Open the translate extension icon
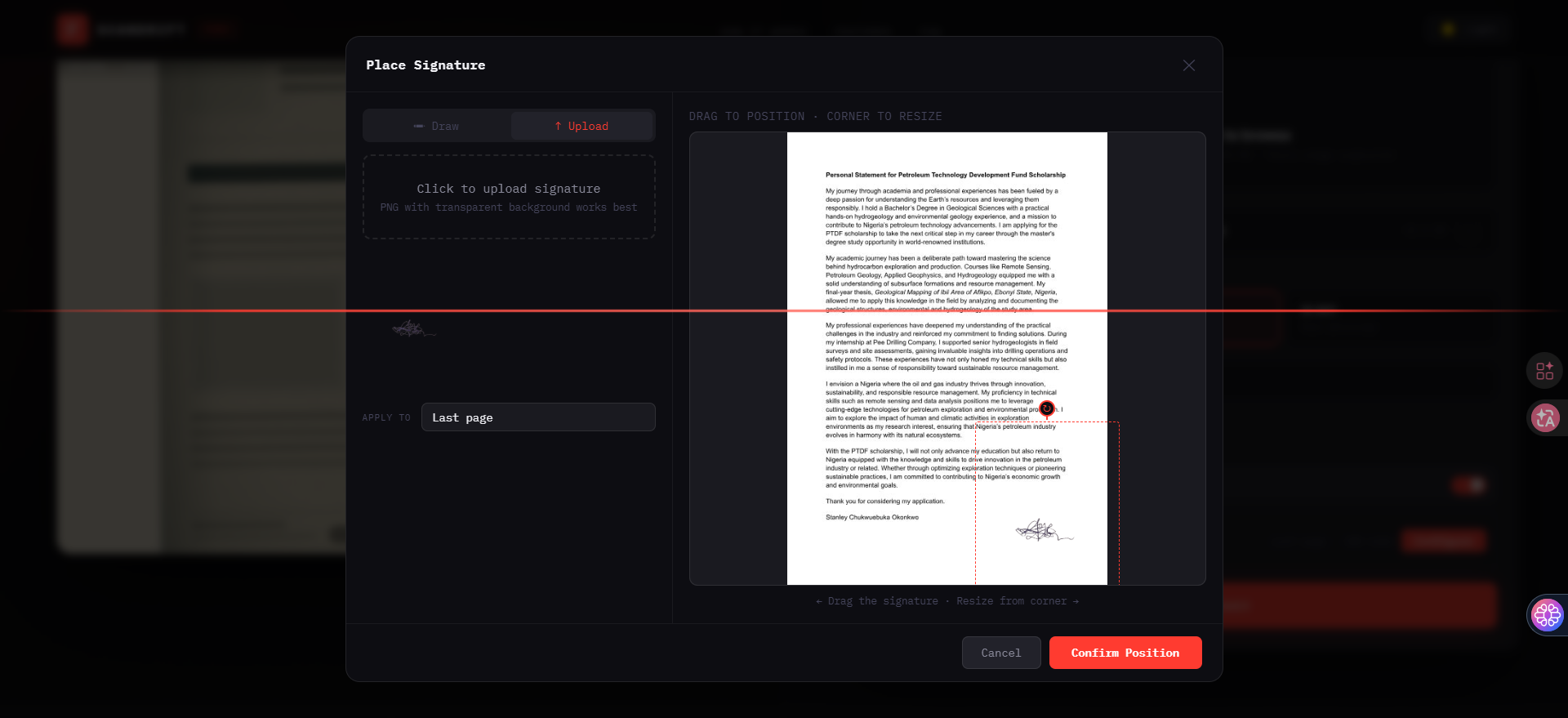Image resolution: width=1568 pixels, height=718 pixels. coord(1544,418)
